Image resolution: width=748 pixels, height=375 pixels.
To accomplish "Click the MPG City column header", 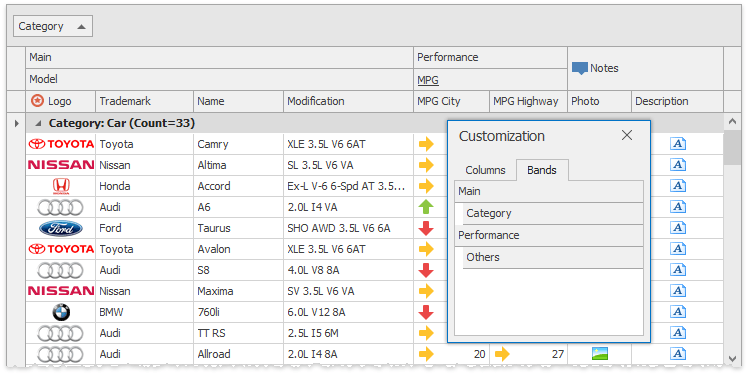I will (x=451, y=101).
